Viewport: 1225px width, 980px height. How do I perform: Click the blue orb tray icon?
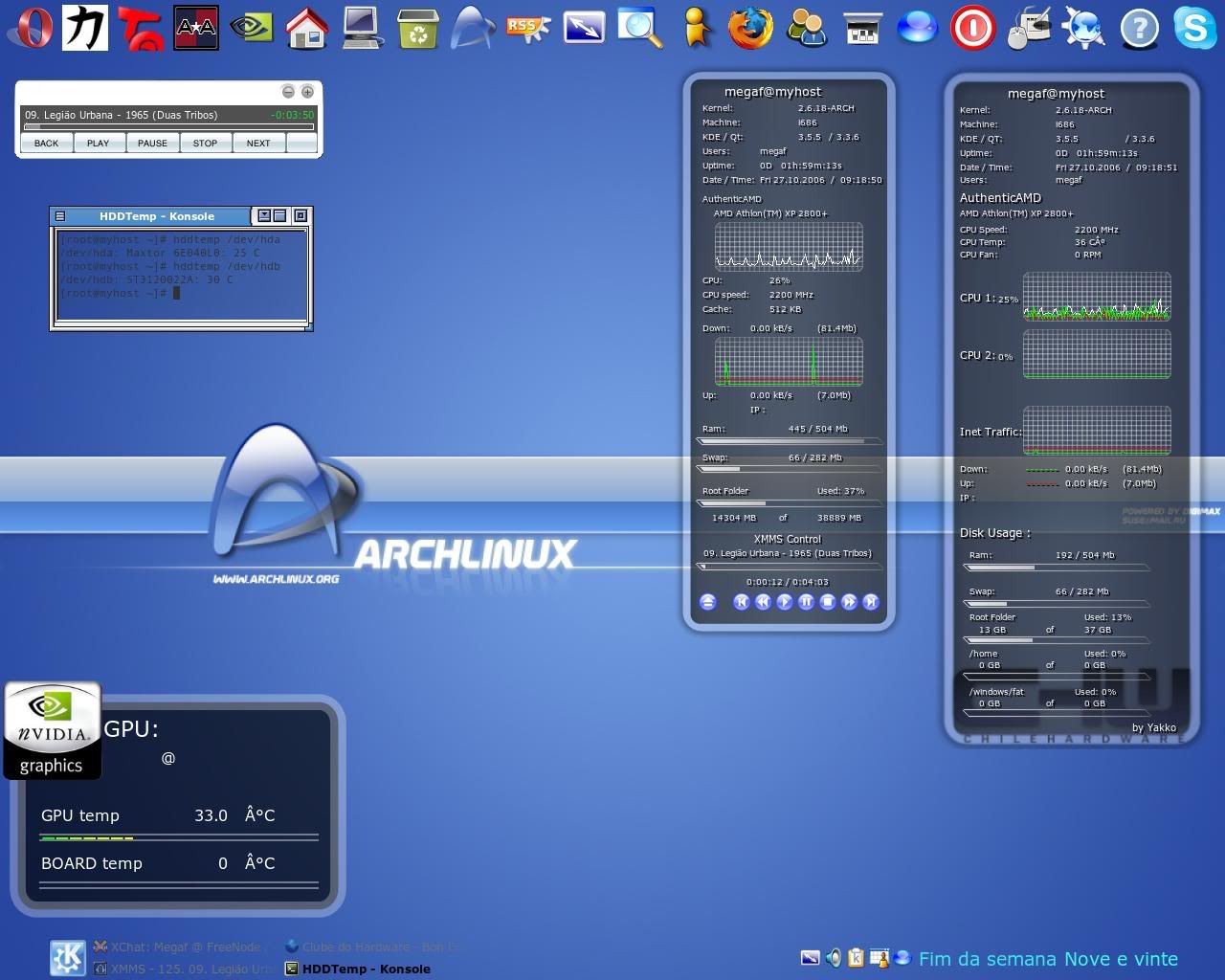click(x=902, y=957)
